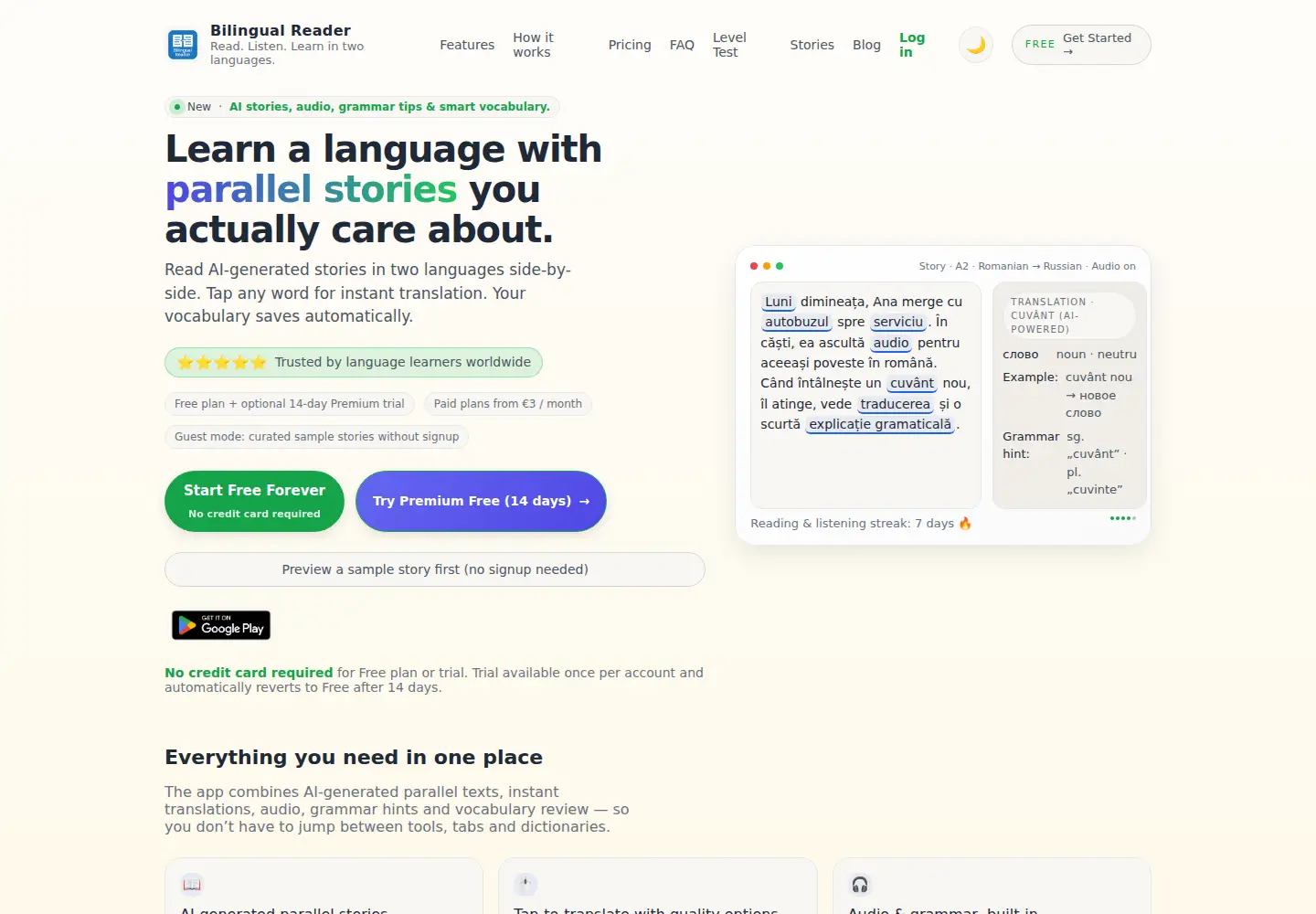
Task: Click the headphones icon on the audio card
Action: pyautogui.click(x=860, y=884)
